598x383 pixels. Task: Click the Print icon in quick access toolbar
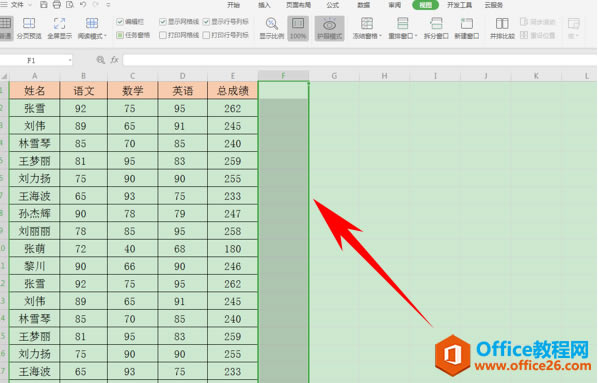click(x=56, y=5)
